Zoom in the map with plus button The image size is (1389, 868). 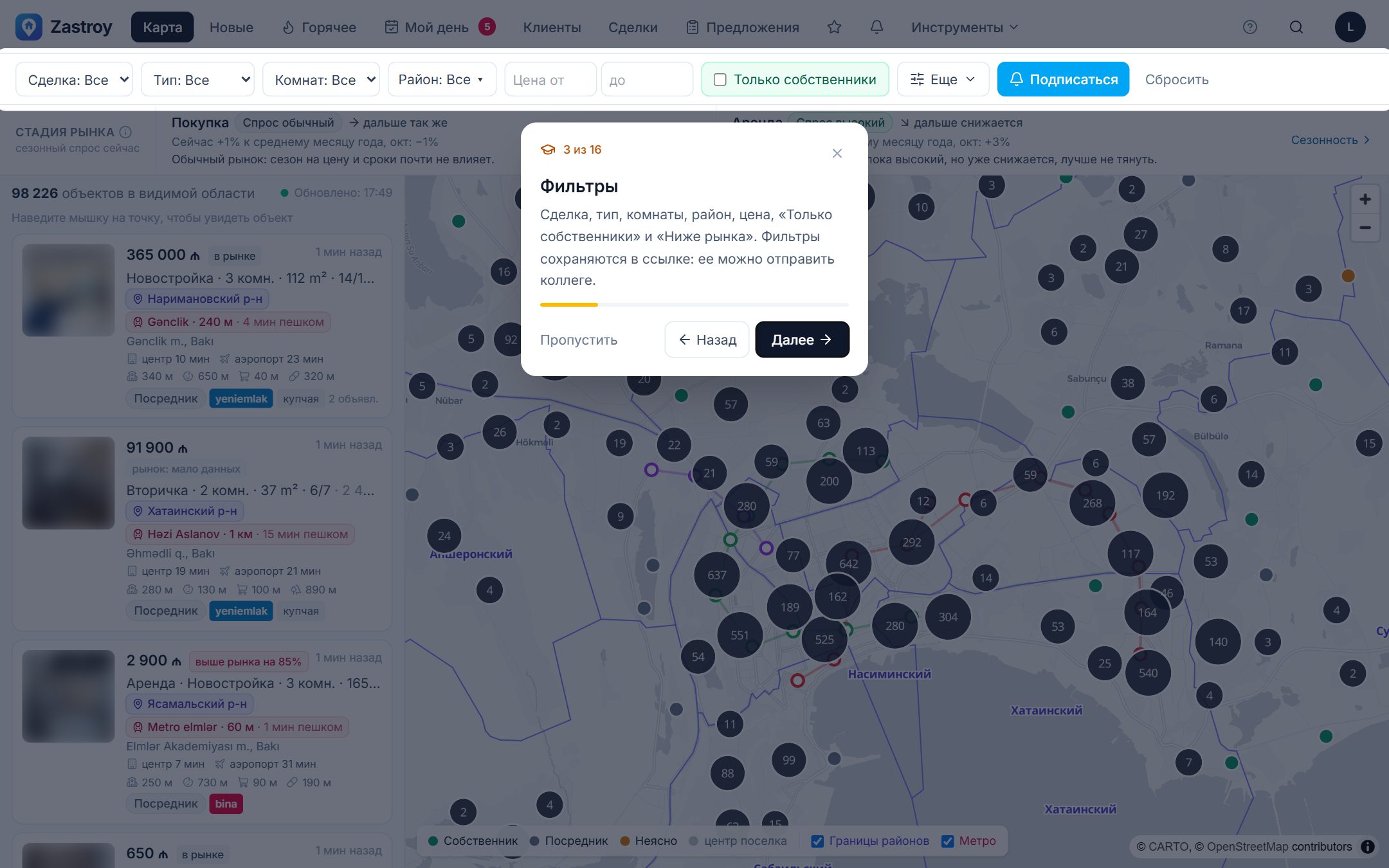[1365, 199]
